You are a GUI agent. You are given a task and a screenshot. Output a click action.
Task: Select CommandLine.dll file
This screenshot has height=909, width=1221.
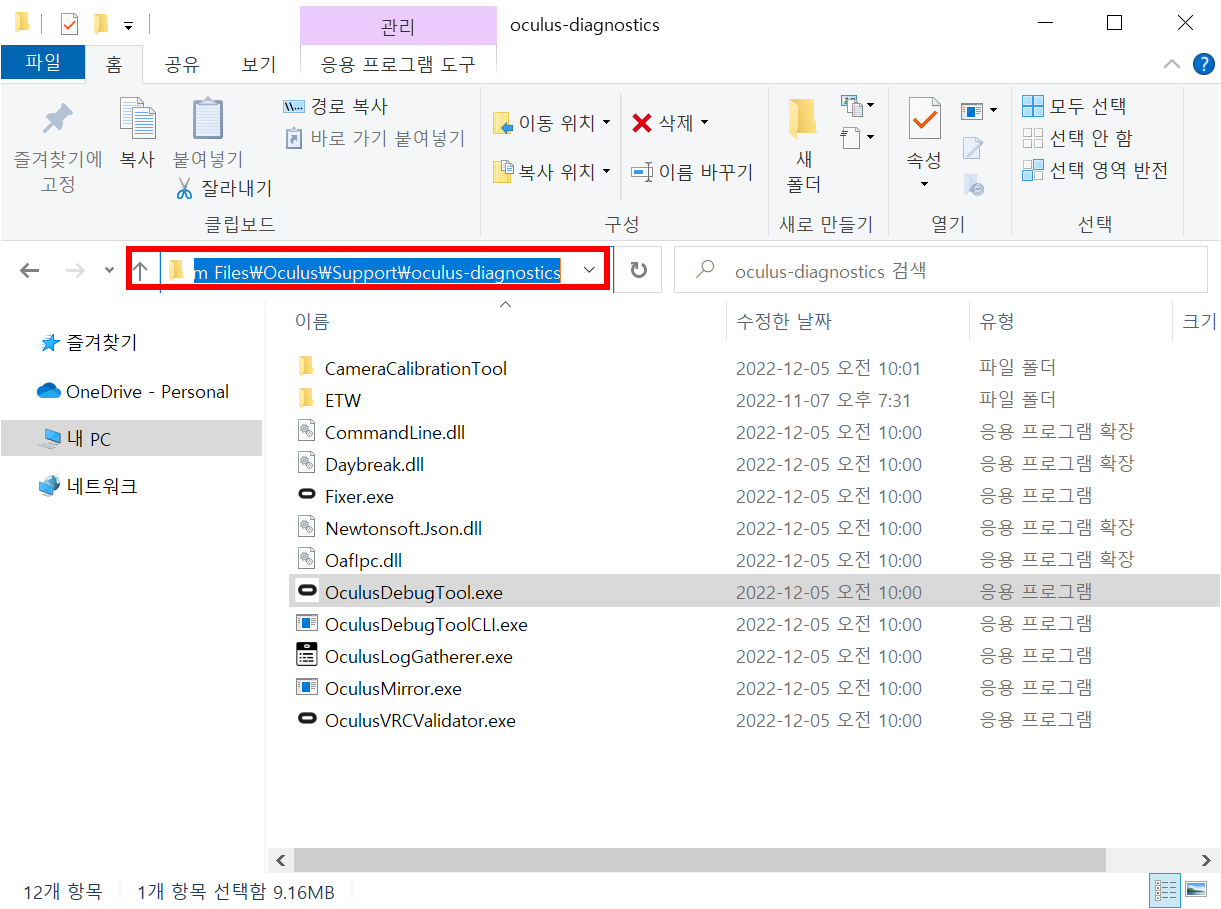point(395,432)
